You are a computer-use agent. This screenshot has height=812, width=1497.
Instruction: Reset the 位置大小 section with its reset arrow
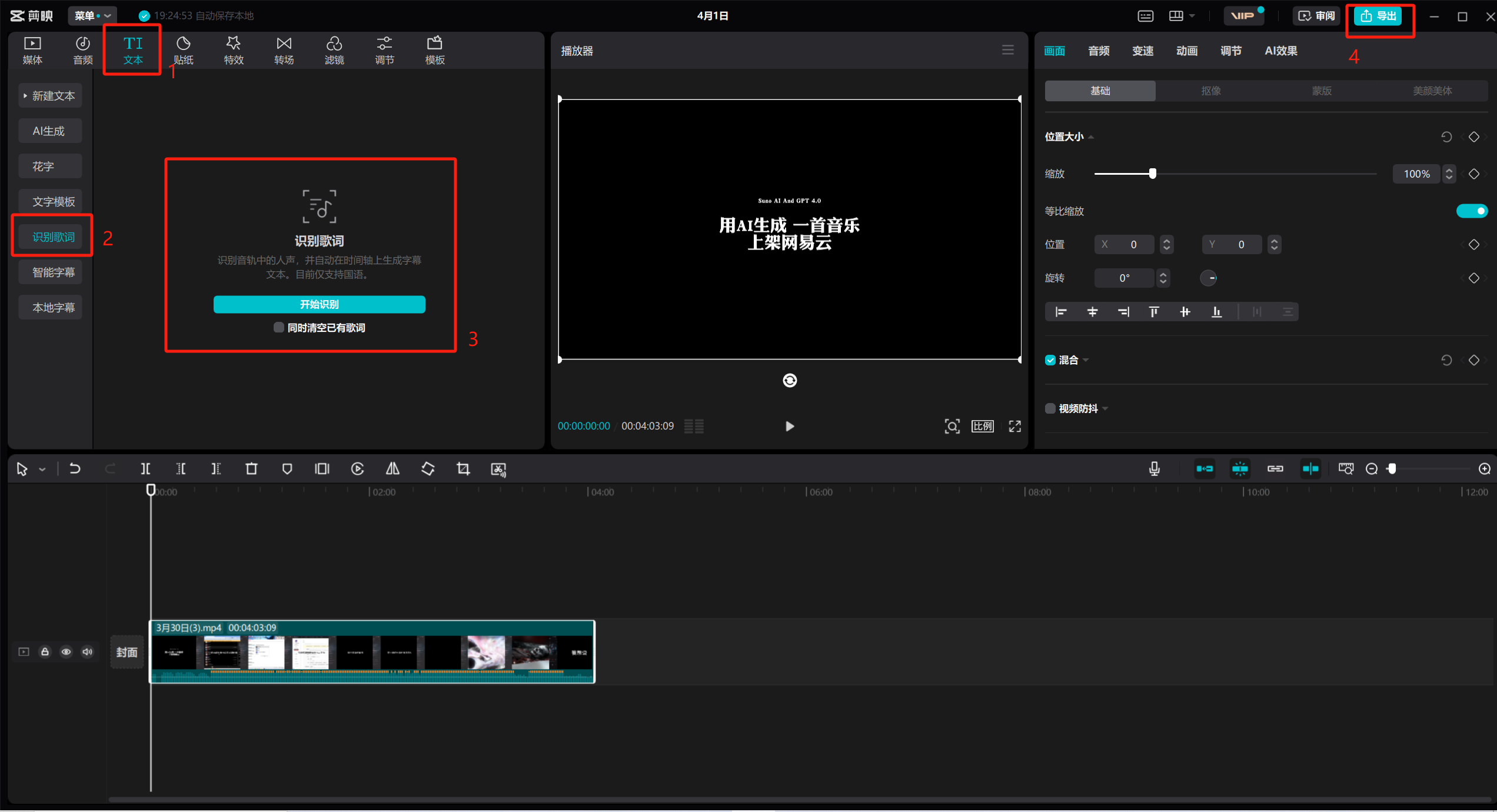pos(1446,137)
